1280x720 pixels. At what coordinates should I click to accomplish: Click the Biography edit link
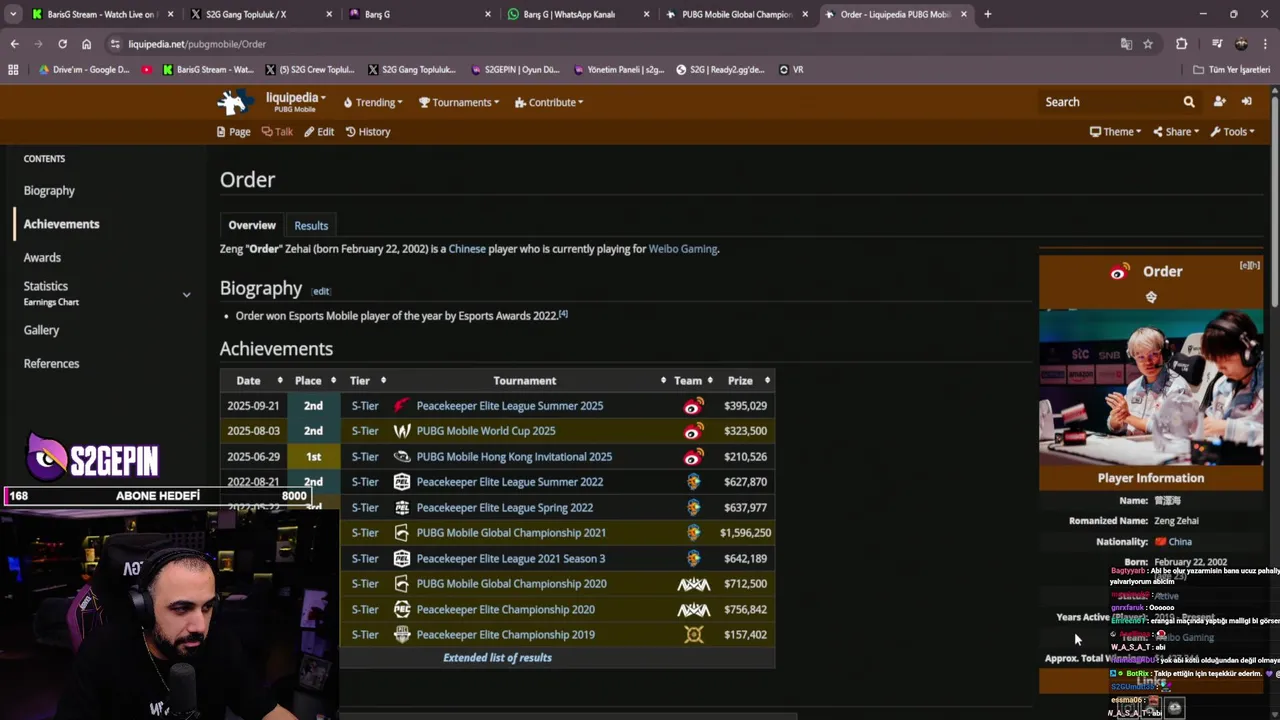[321, 291]
